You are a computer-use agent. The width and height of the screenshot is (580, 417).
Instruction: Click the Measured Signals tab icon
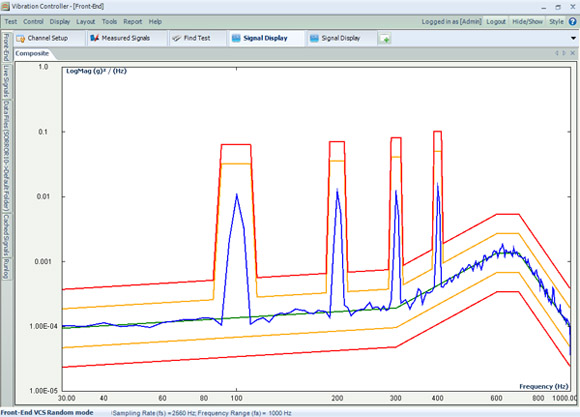click(x=95, y=38)
